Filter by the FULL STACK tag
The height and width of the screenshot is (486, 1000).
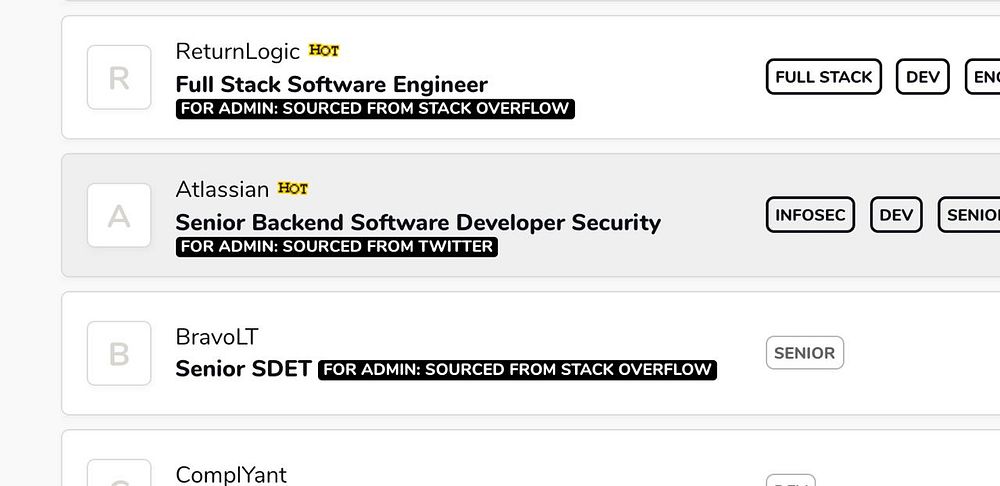(x=824, y=77)
